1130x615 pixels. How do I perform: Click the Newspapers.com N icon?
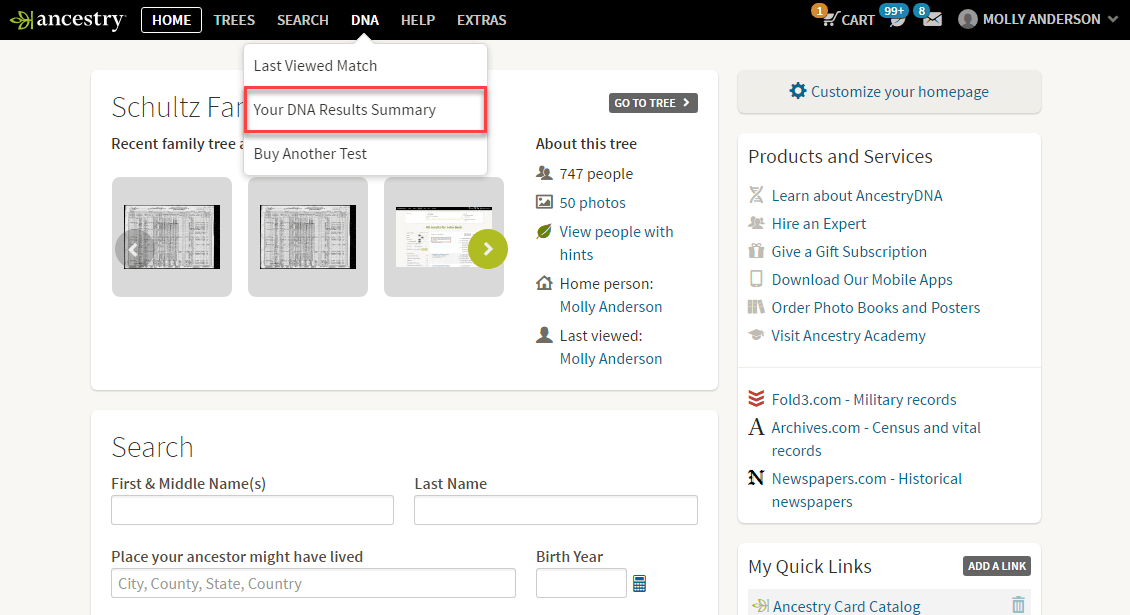coord(756,477)
